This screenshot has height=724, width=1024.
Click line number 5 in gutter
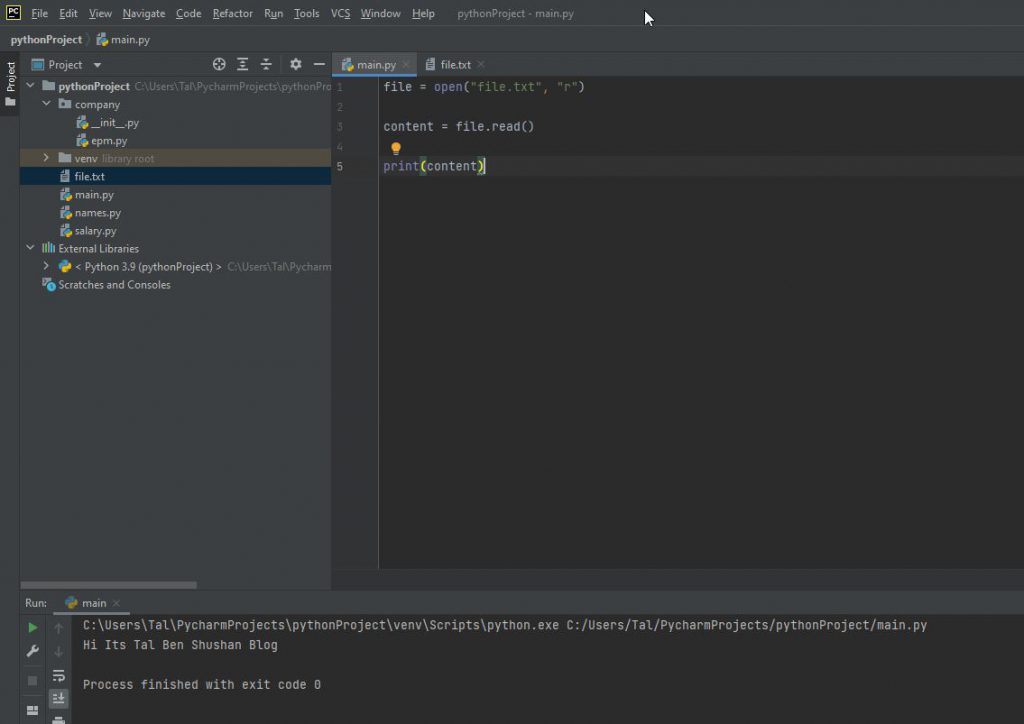[x=340, y=166]
